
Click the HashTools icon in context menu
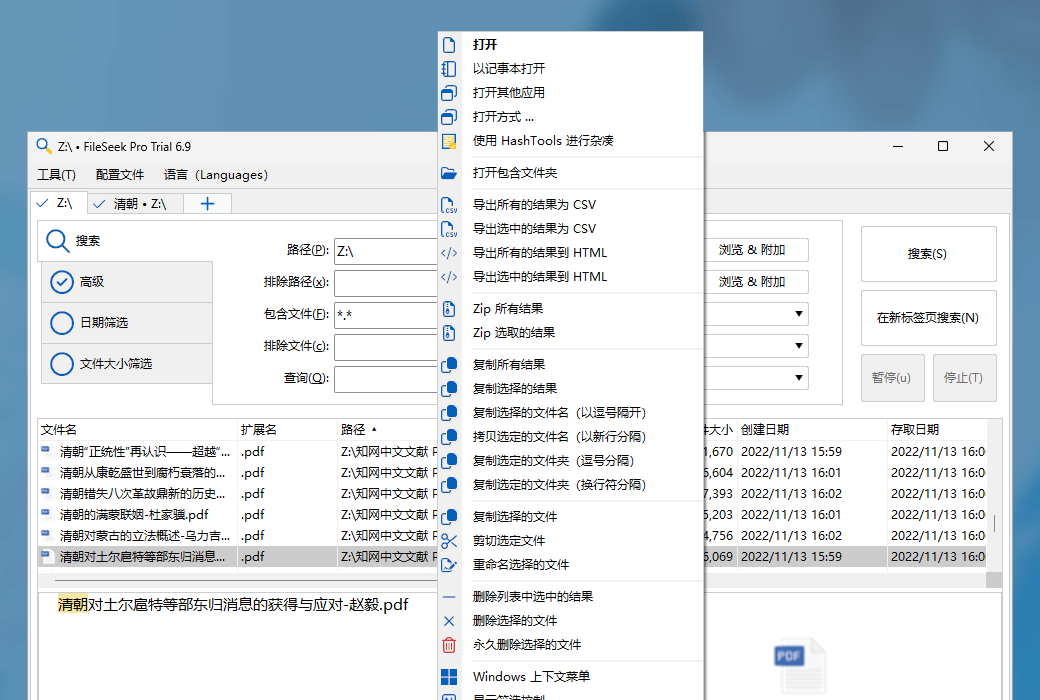(x=449, y=141)
